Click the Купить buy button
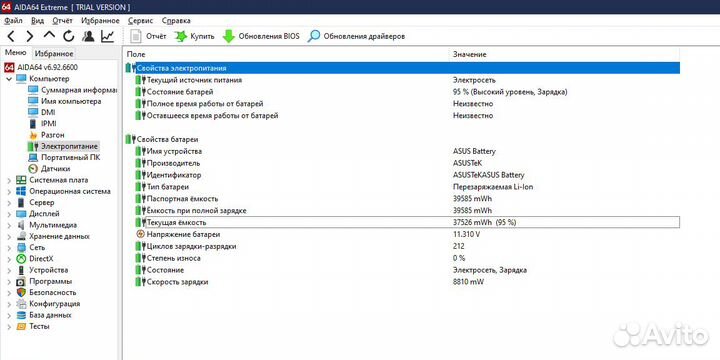Image resolution: width=720 pixels, height=360 pixels. (x=195, y=36)
